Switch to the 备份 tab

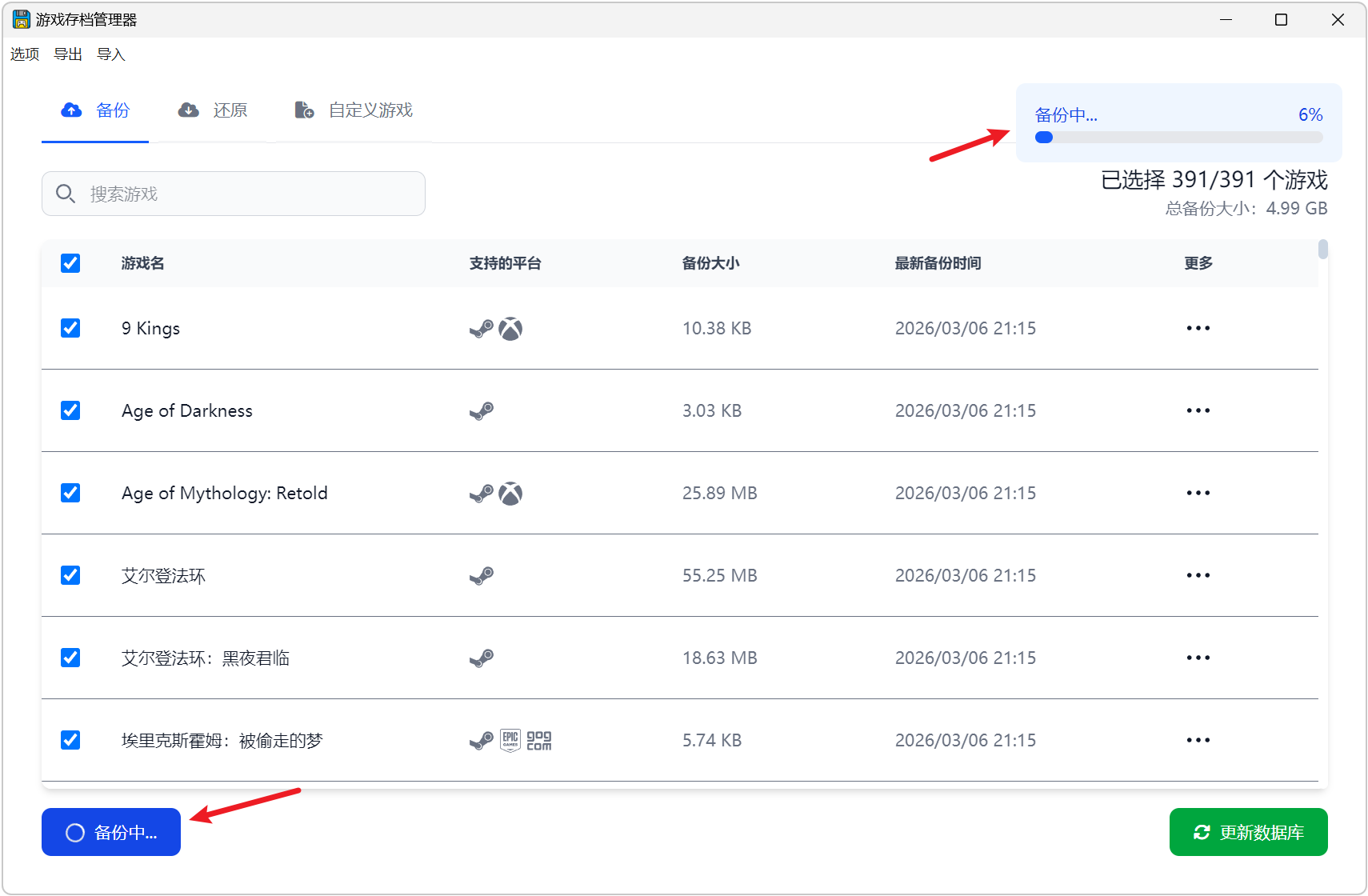[95, 111]
